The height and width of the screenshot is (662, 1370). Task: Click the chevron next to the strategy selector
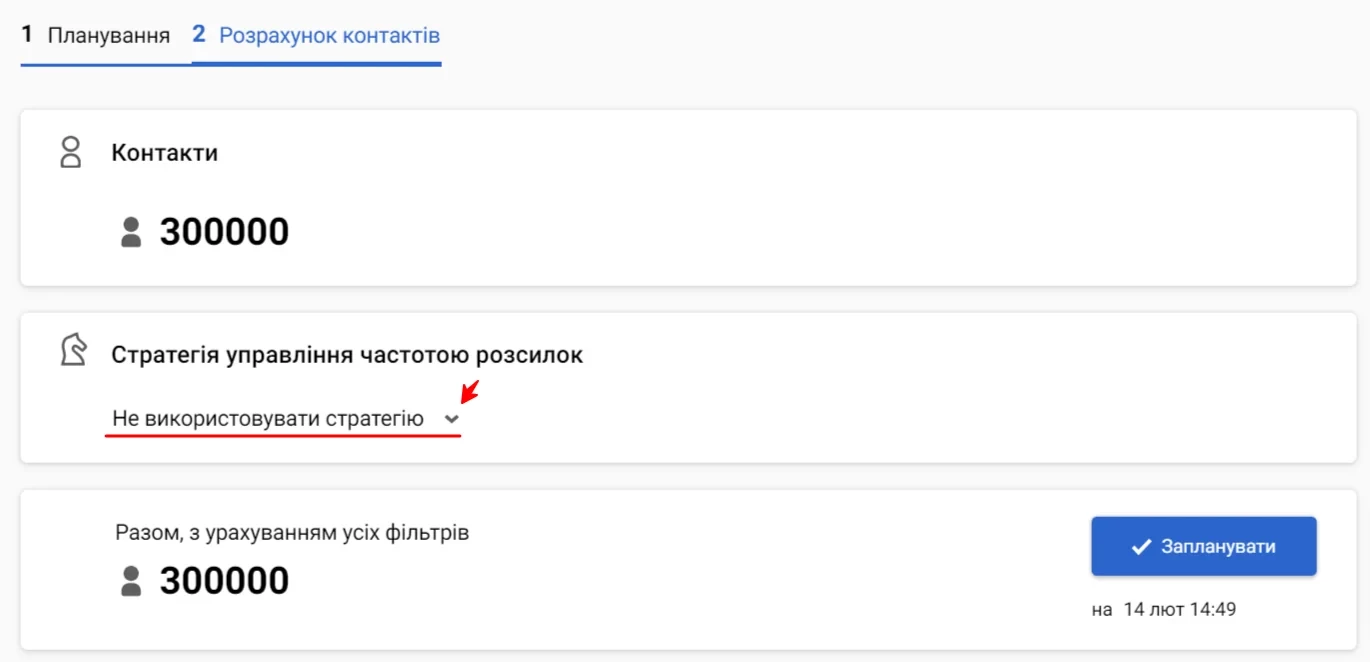(x=452, y=419)
